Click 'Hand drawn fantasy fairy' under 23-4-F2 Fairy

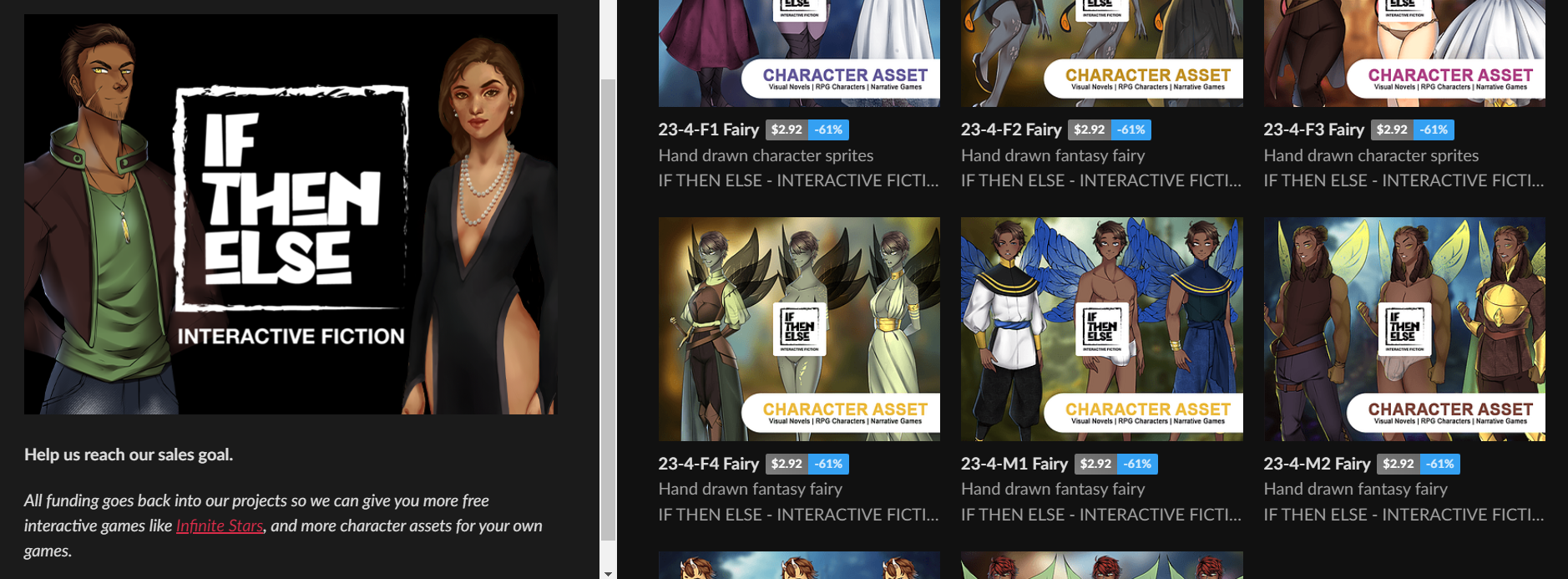click(x=1053, y=155)
